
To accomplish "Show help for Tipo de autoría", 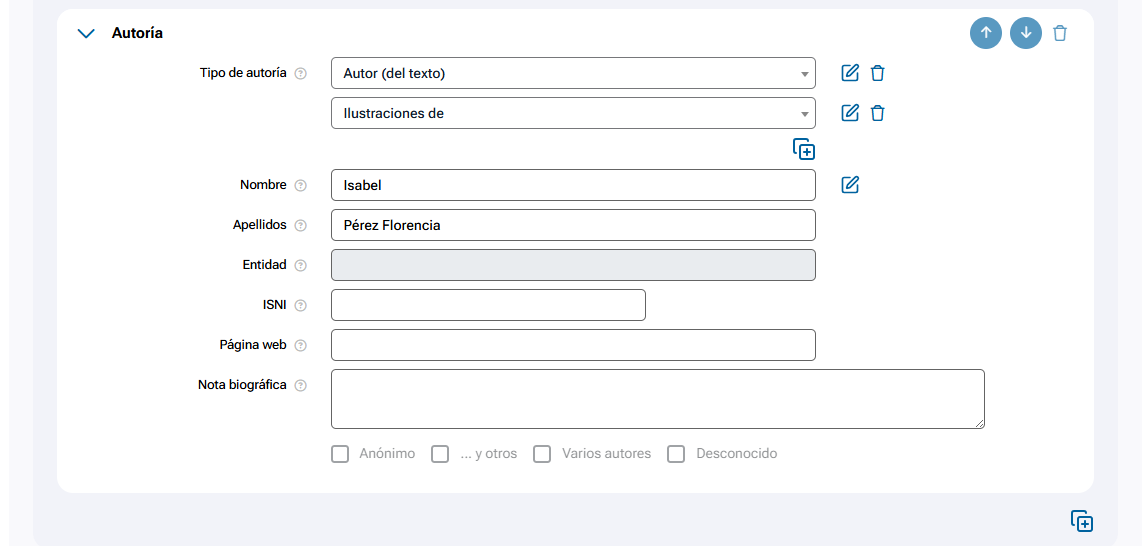I will (x=300, y=74).
